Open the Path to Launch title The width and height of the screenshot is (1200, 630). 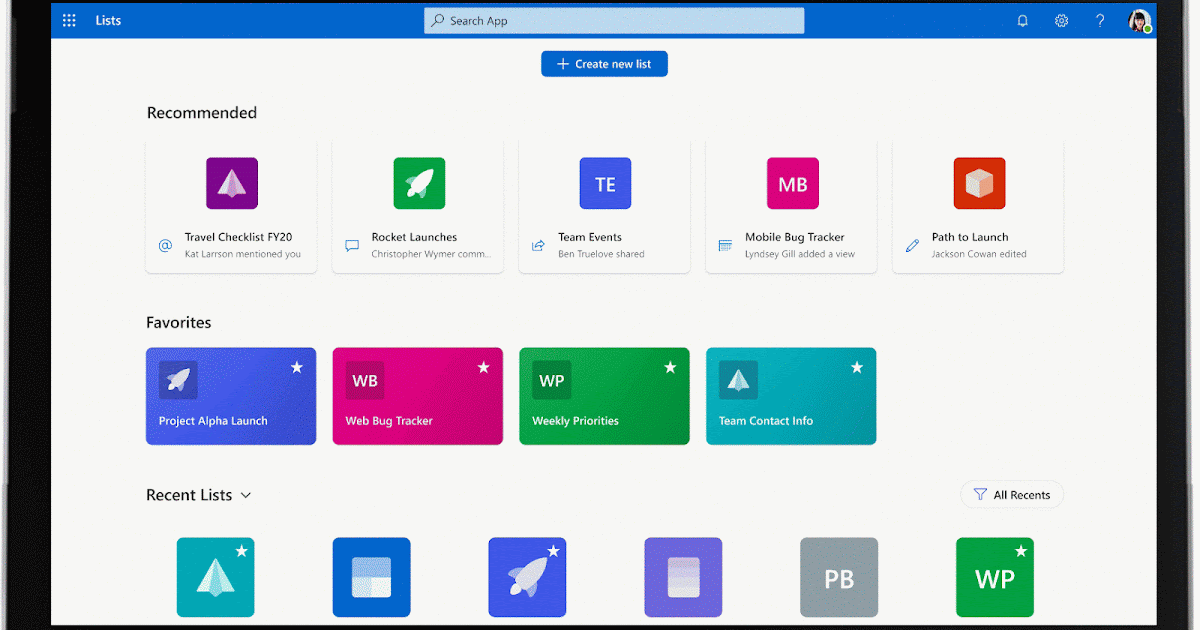click(970, 237)
